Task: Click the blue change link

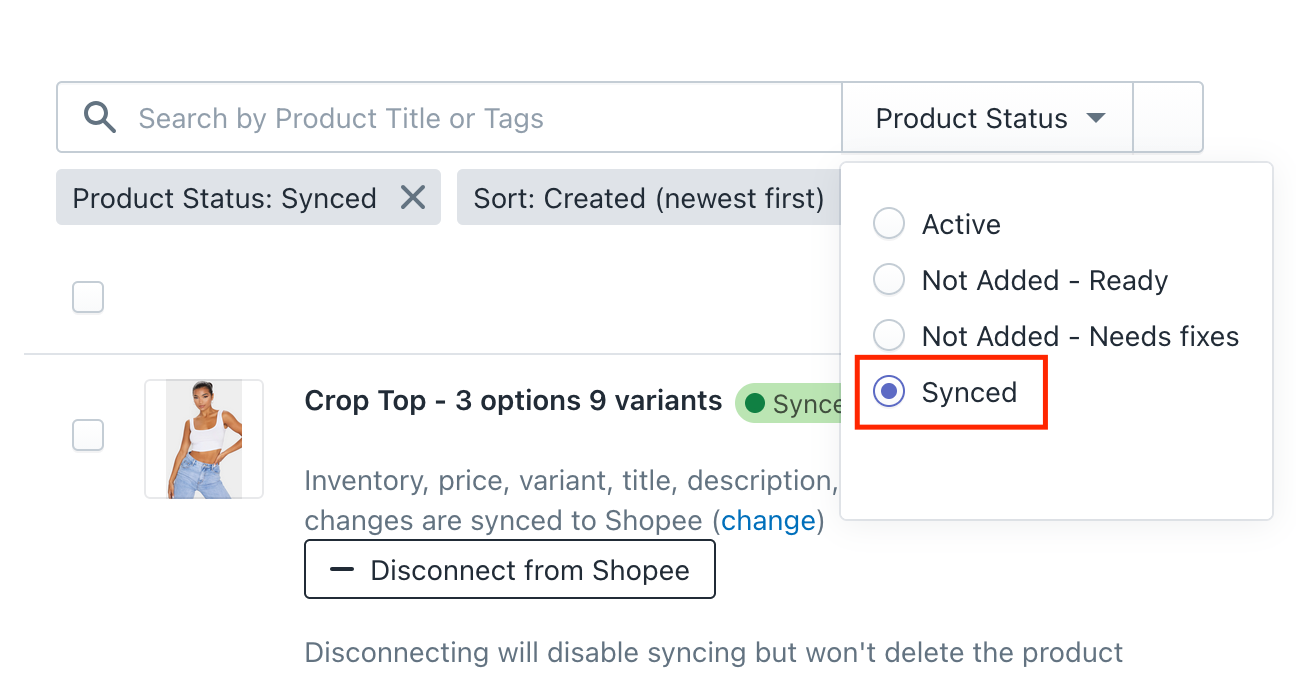Action: pos(768,521)
